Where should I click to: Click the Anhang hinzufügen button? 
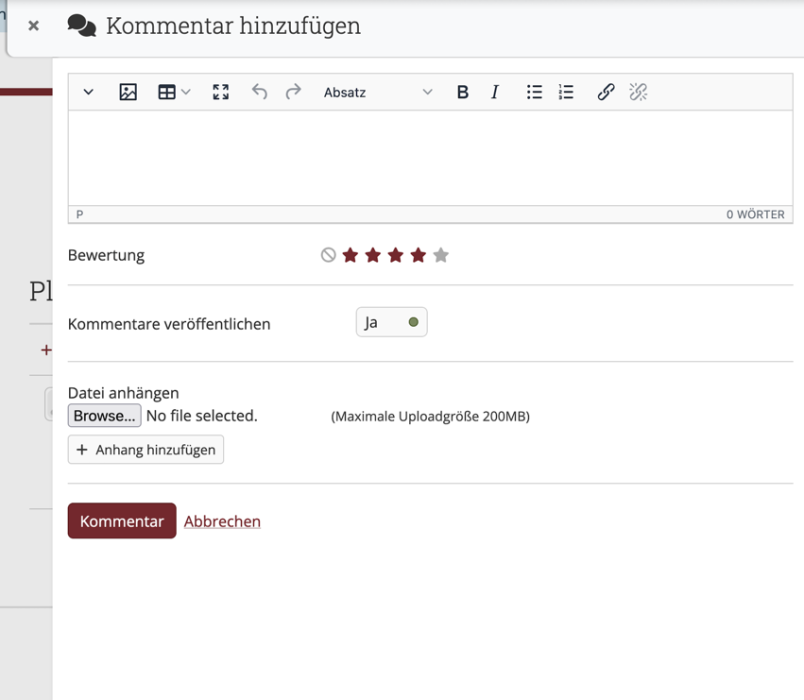pyautogui.click(x=146, y=450)
